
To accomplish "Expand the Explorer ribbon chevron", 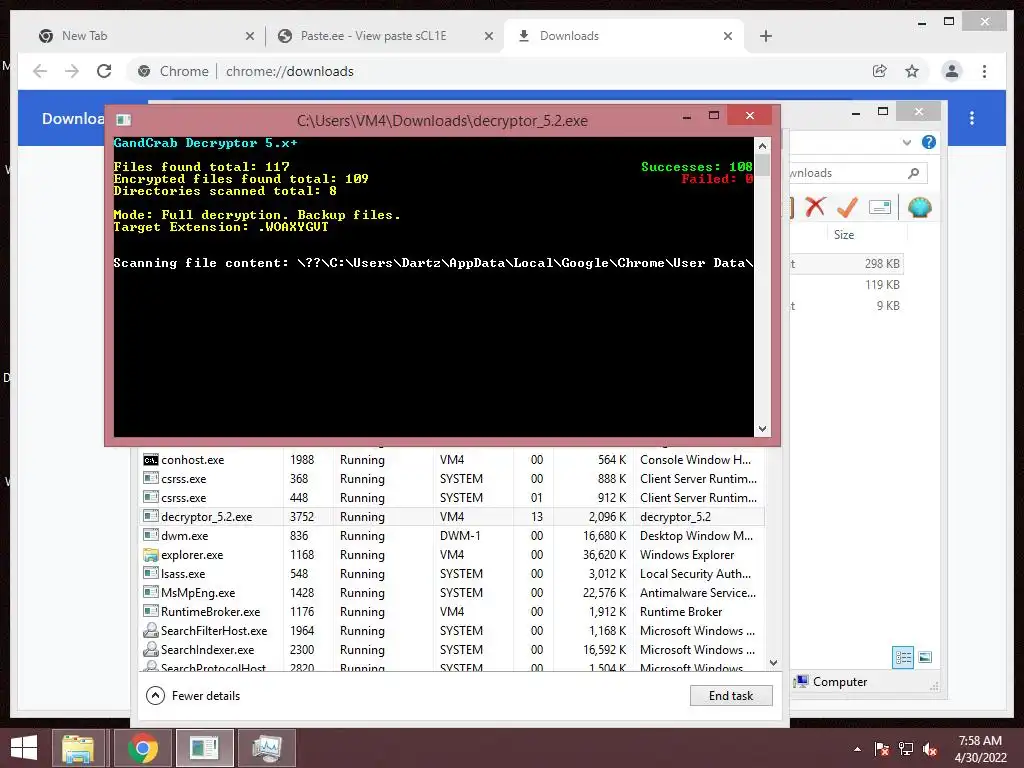I will 906,142.
